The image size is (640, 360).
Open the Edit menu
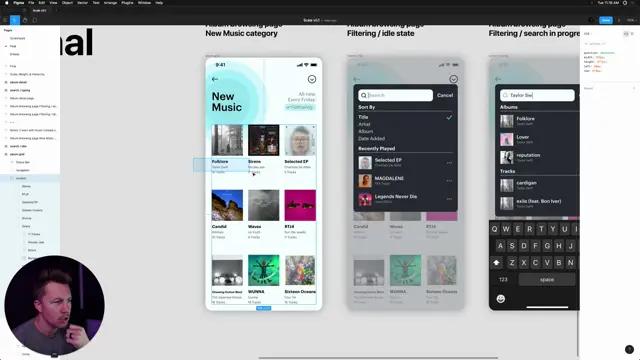(42, 3)
